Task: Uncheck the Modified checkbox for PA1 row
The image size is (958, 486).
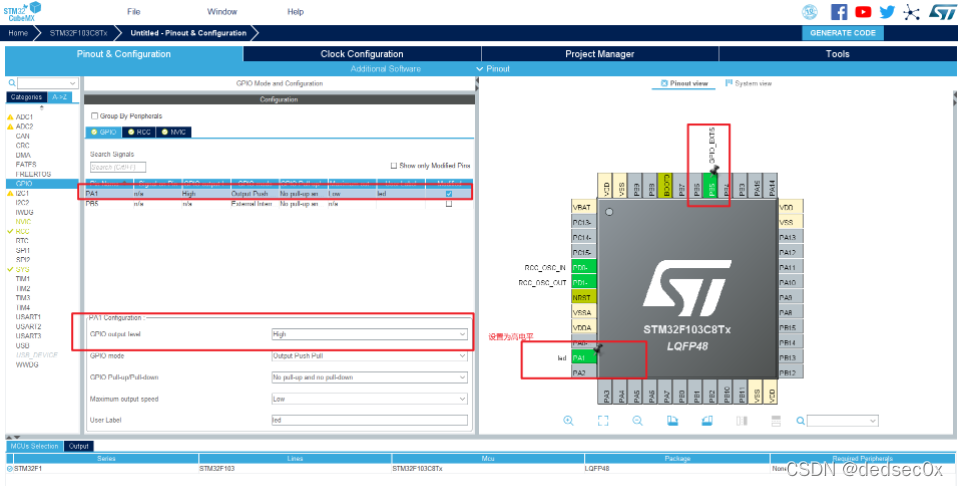Action: pyautogui.click(x=449, y=194)
